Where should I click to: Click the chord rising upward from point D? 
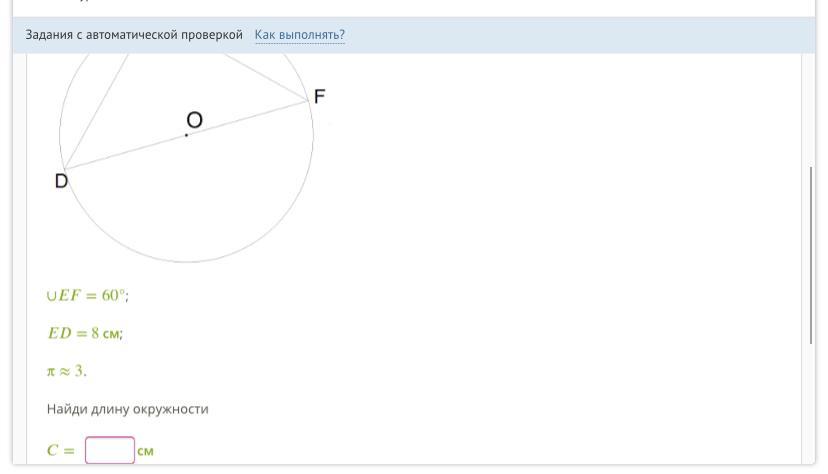pos(96,110)
